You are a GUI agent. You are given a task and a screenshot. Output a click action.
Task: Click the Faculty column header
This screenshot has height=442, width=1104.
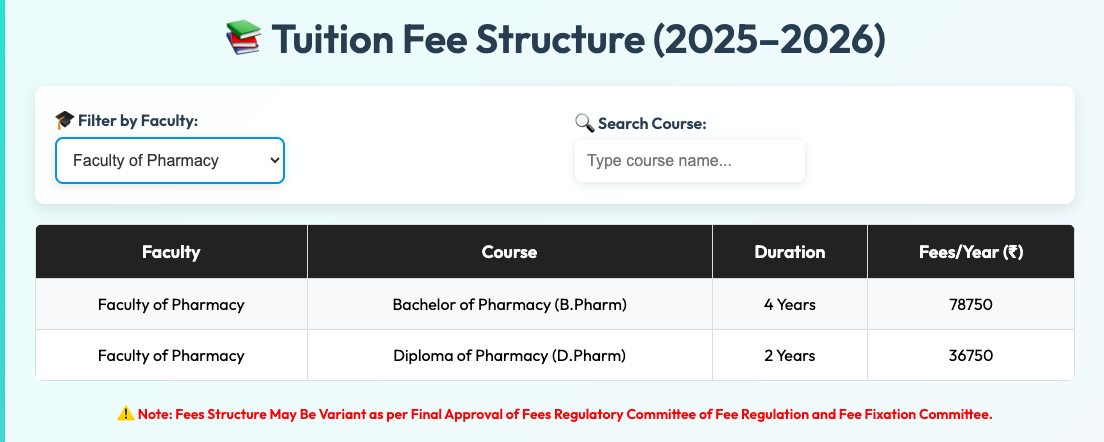[171, 252]
